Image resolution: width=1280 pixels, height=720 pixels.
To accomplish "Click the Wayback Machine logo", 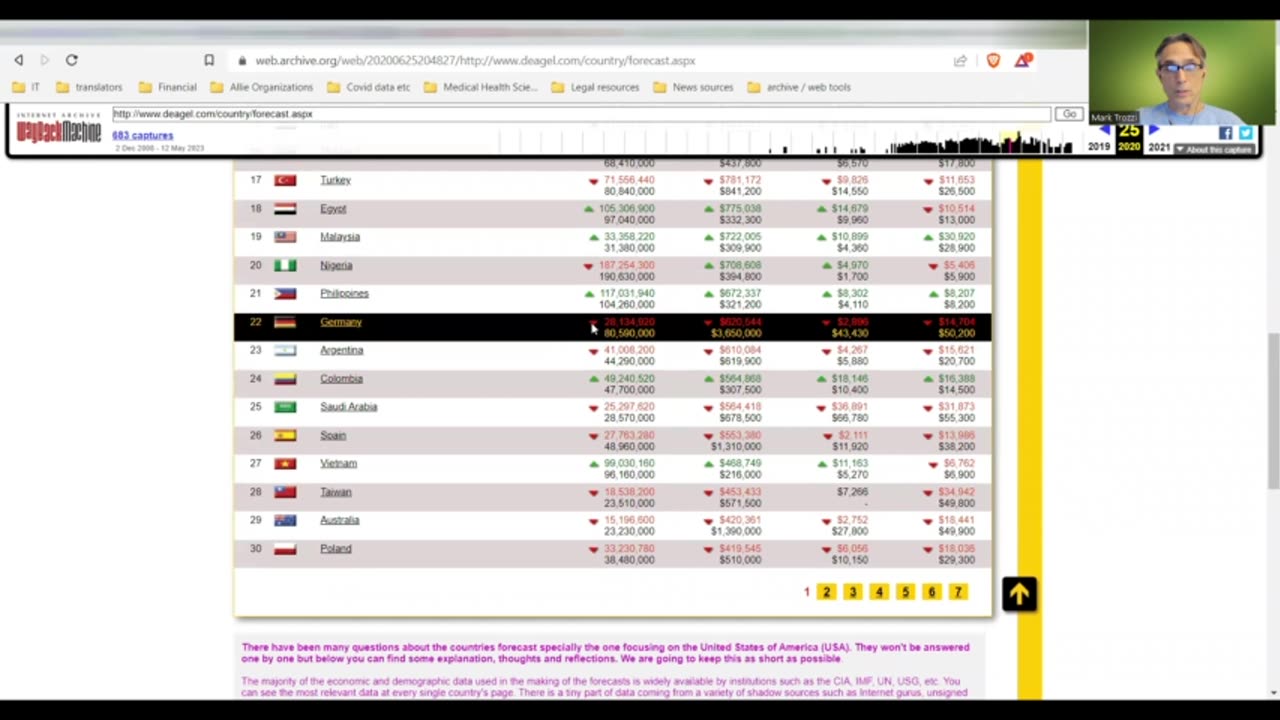I will tap(58, 130).
